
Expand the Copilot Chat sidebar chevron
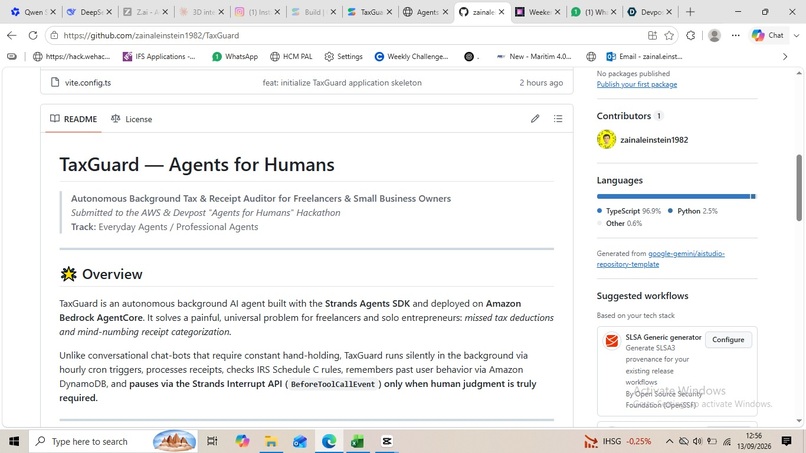(796, 35)
